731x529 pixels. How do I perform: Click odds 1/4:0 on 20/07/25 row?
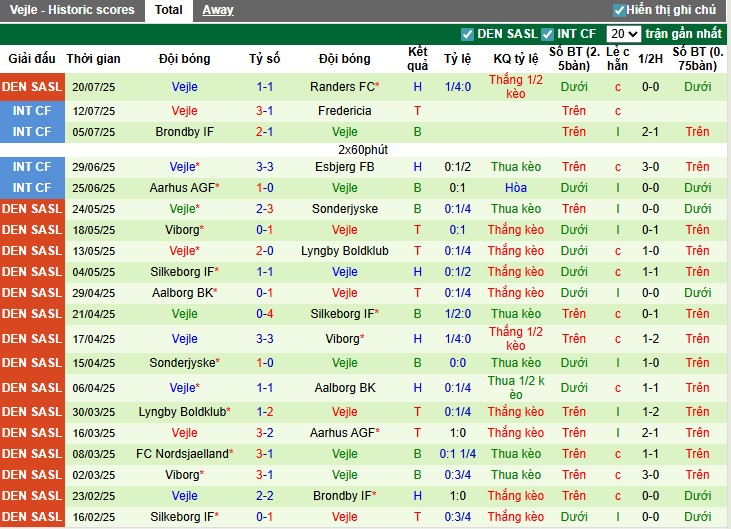[x=458, y=87]
